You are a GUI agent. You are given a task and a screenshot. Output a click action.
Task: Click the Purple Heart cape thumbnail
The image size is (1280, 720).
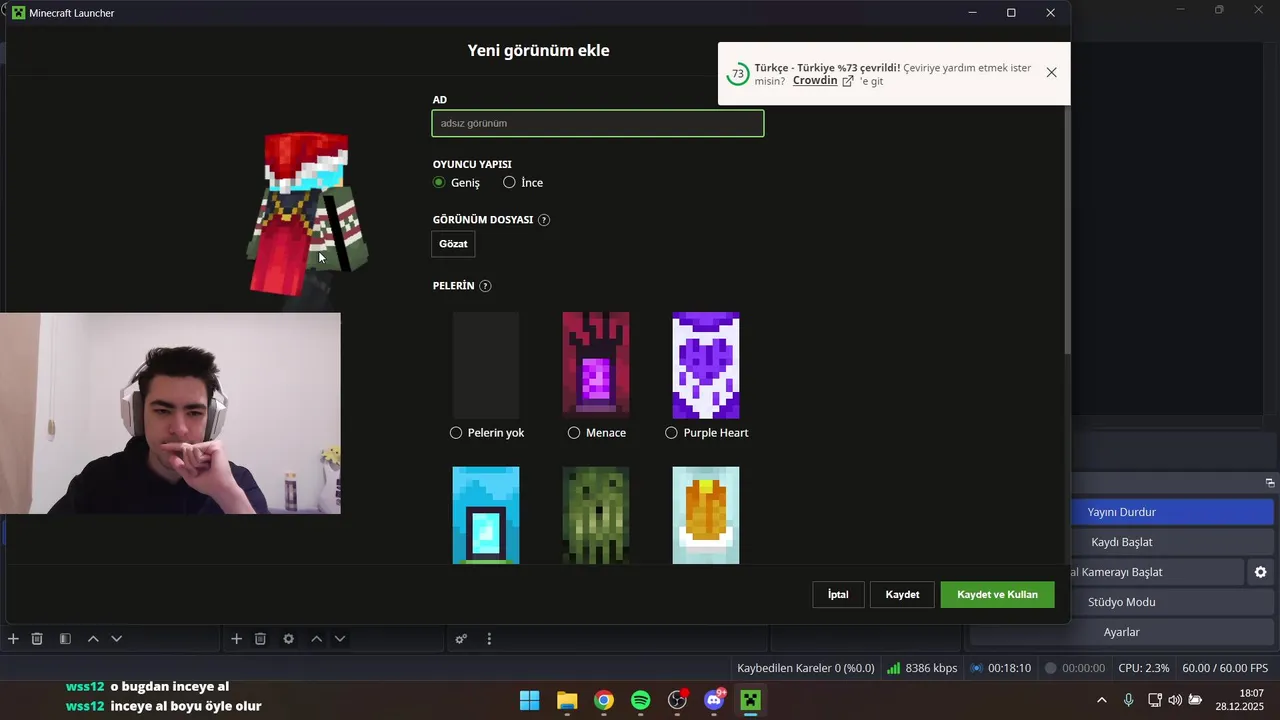(706, 365)
